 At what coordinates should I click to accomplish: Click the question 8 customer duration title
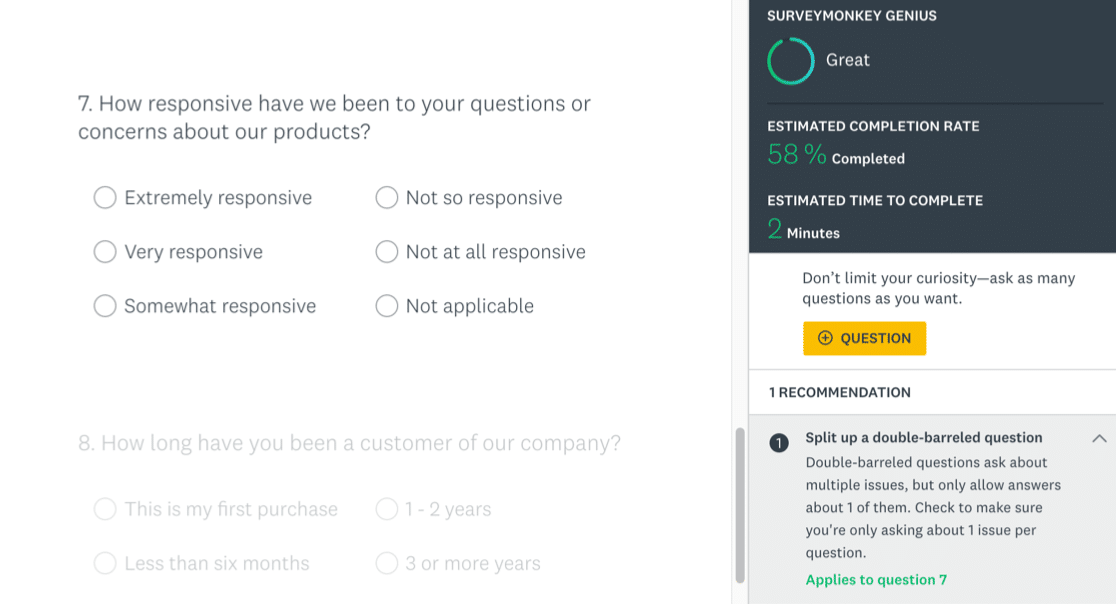[349, 443]
